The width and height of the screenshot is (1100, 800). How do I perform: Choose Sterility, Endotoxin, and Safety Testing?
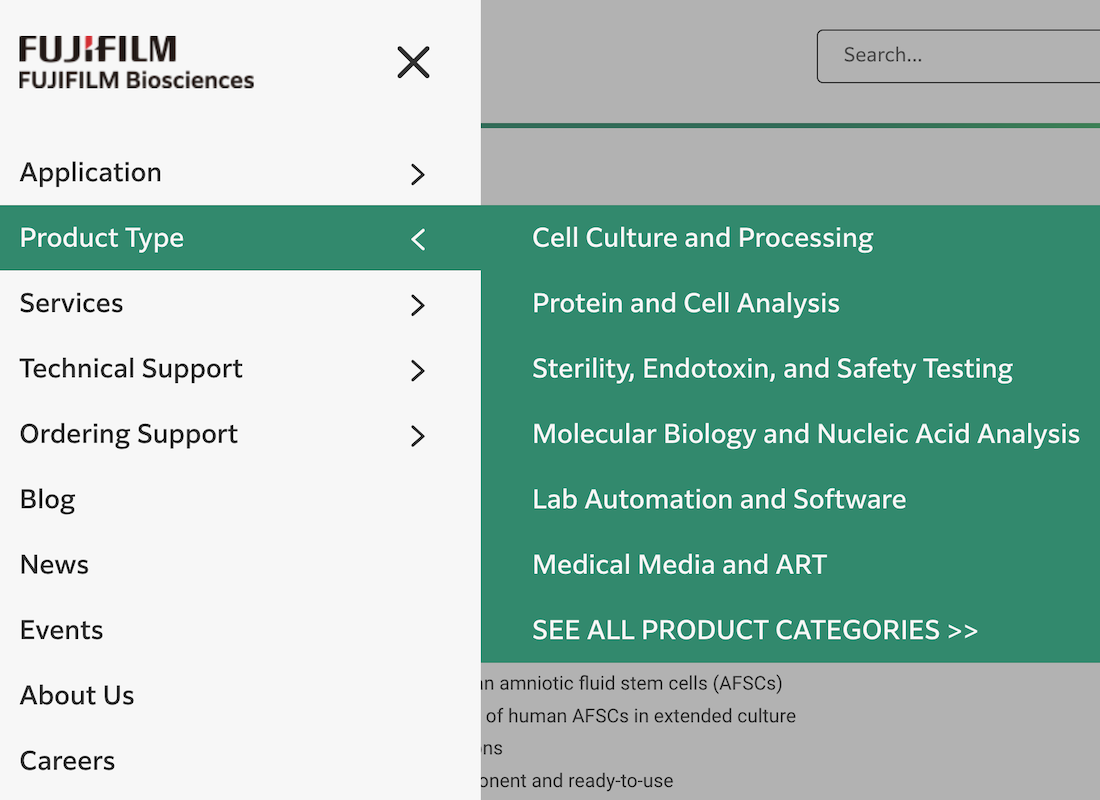772,369
